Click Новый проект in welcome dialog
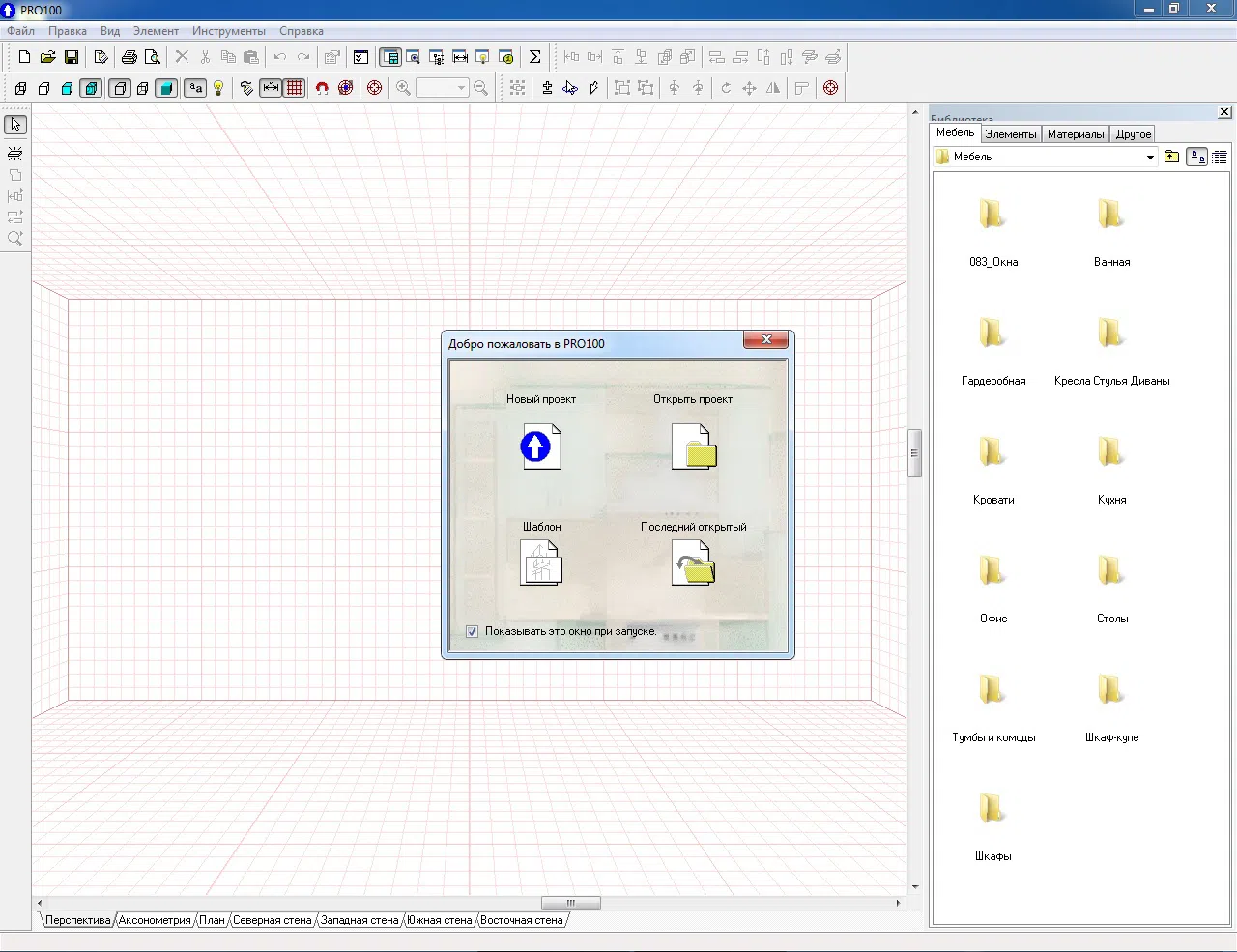Screen dimensions: 1237x952 coord(540,447)
